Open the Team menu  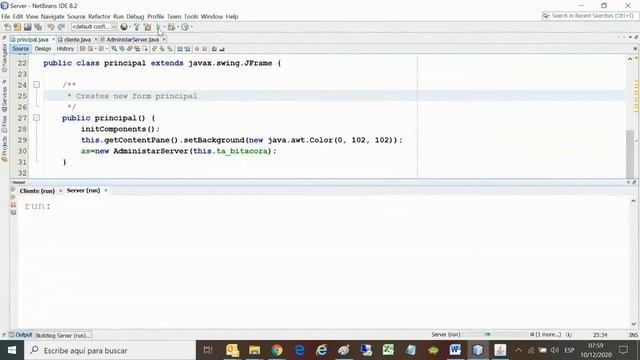click(174, 17)
